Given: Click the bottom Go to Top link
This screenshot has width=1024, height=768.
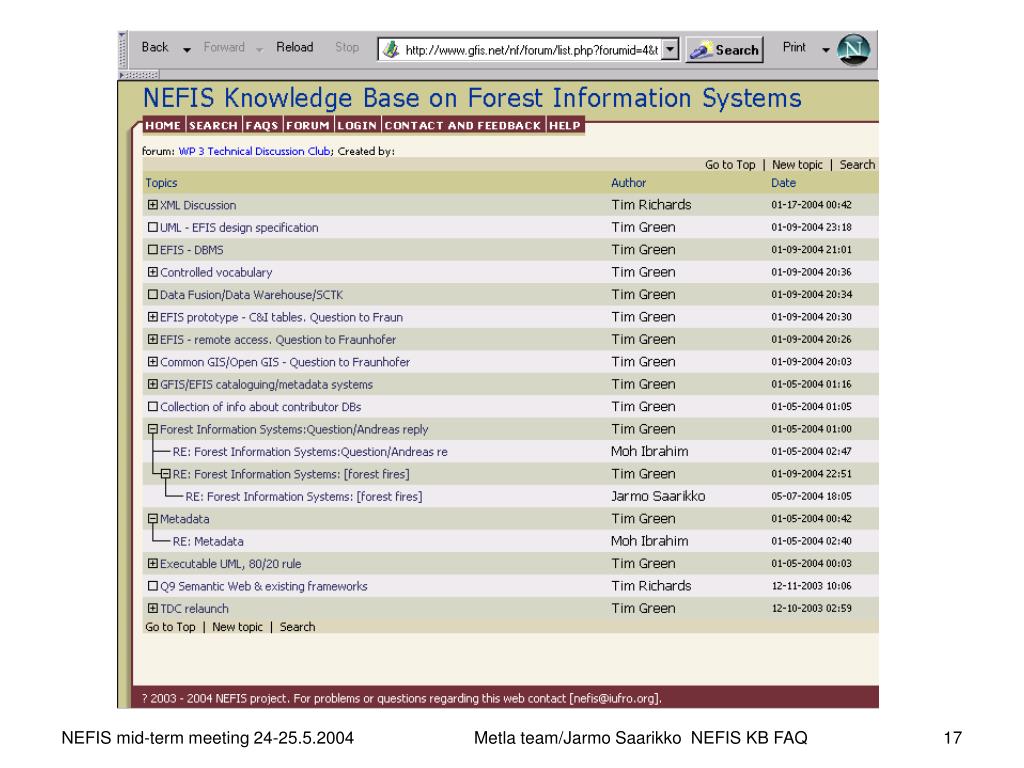Looking at the screenshot, I should point(170,627).
